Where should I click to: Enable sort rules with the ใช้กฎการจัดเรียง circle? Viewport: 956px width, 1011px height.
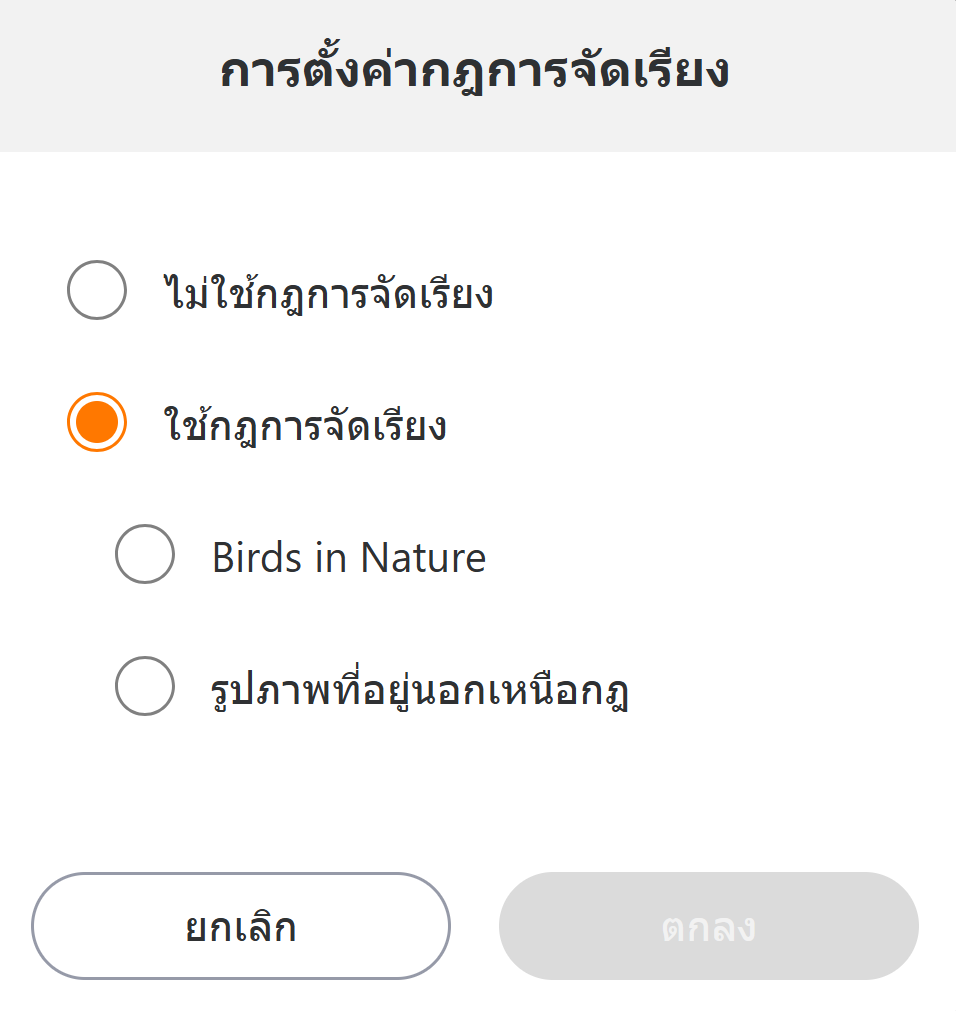tap(97, 422)
